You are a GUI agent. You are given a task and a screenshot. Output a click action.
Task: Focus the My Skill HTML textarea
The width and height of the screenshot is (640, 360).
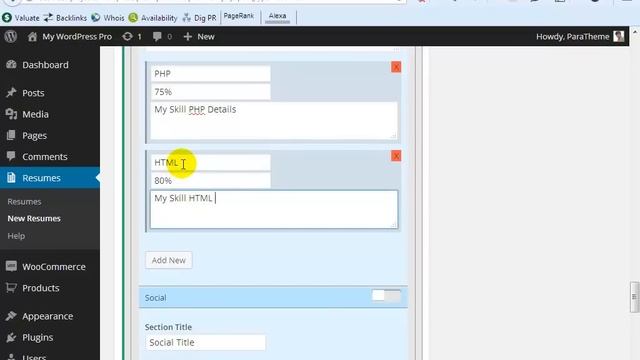pos(273,209)
